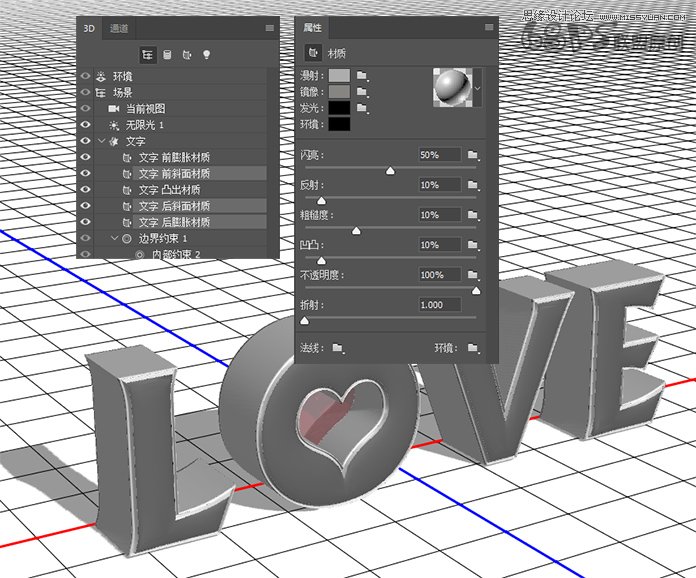Switch to the 通道 tab
This screenshot has width=696, height=578.
click(x=119, y=28)
